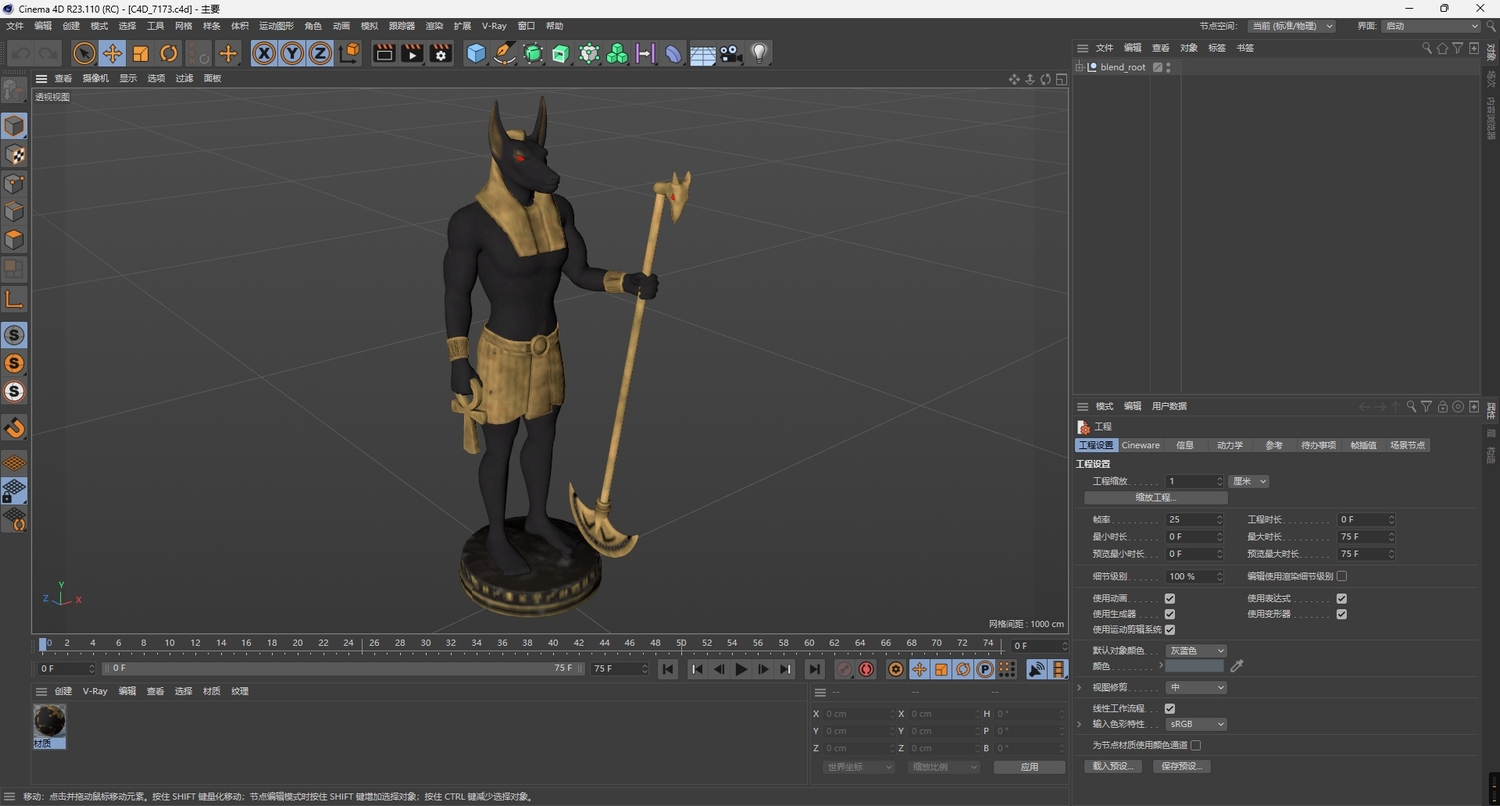Click the Render to Picture Viewer icon

[x=411, y=53]
